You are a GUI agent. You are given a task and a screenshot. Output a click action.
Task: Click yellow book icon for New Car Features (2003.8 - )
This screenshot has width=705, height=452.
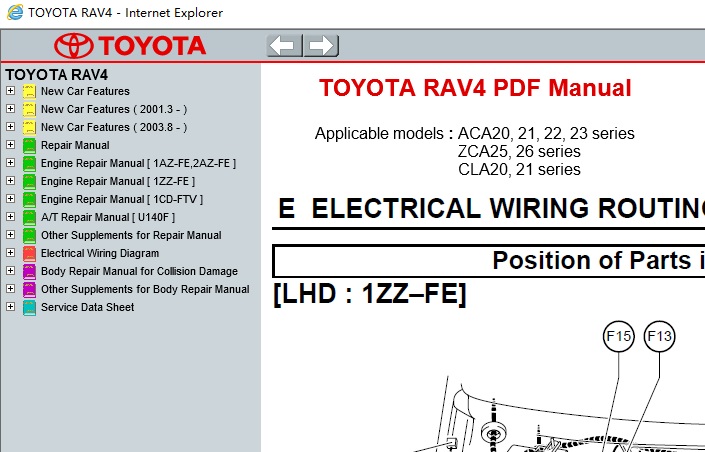coord(29,127)
